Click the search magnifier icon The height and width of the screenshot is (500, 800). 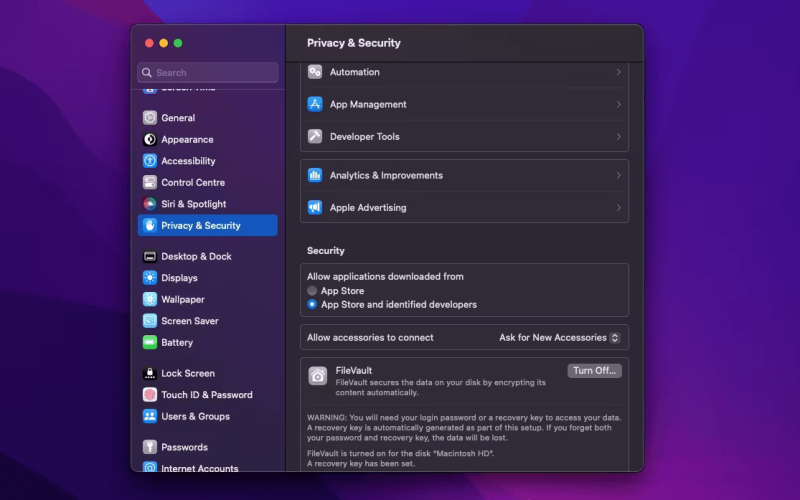(x=147, y=72)
